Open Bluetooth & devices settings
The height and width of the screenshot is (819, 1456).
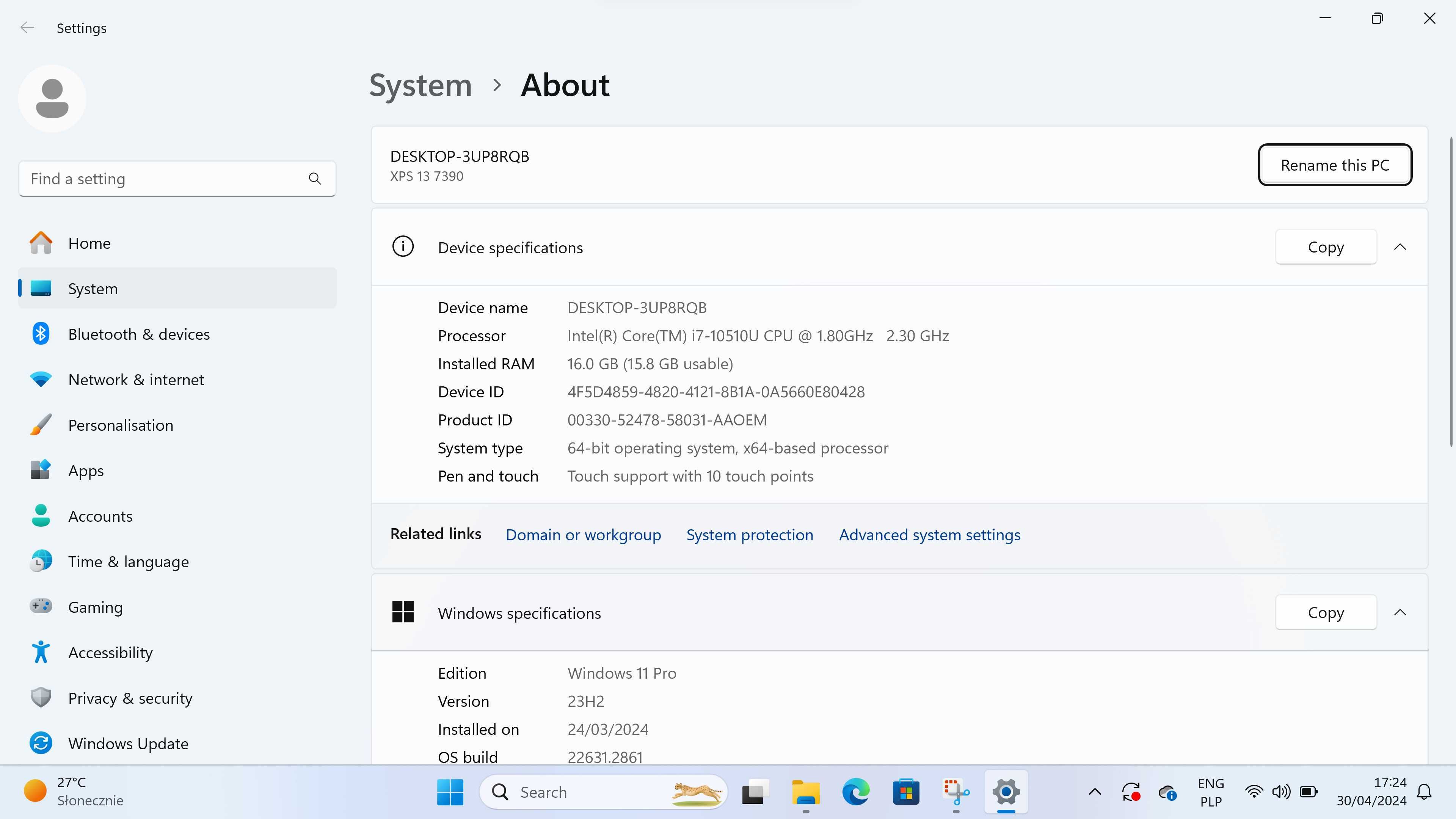pos(177,334)
